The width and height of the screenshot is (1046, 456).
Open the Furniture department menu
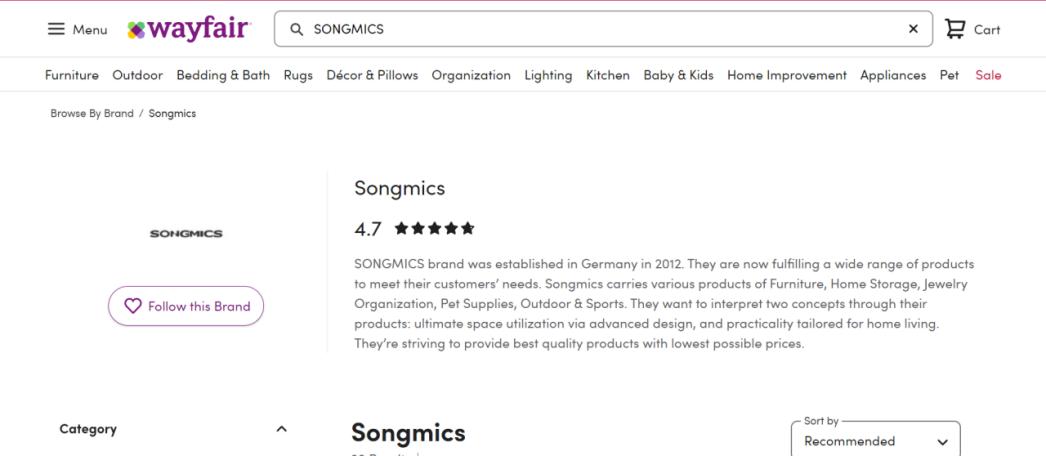coord(72,75)
